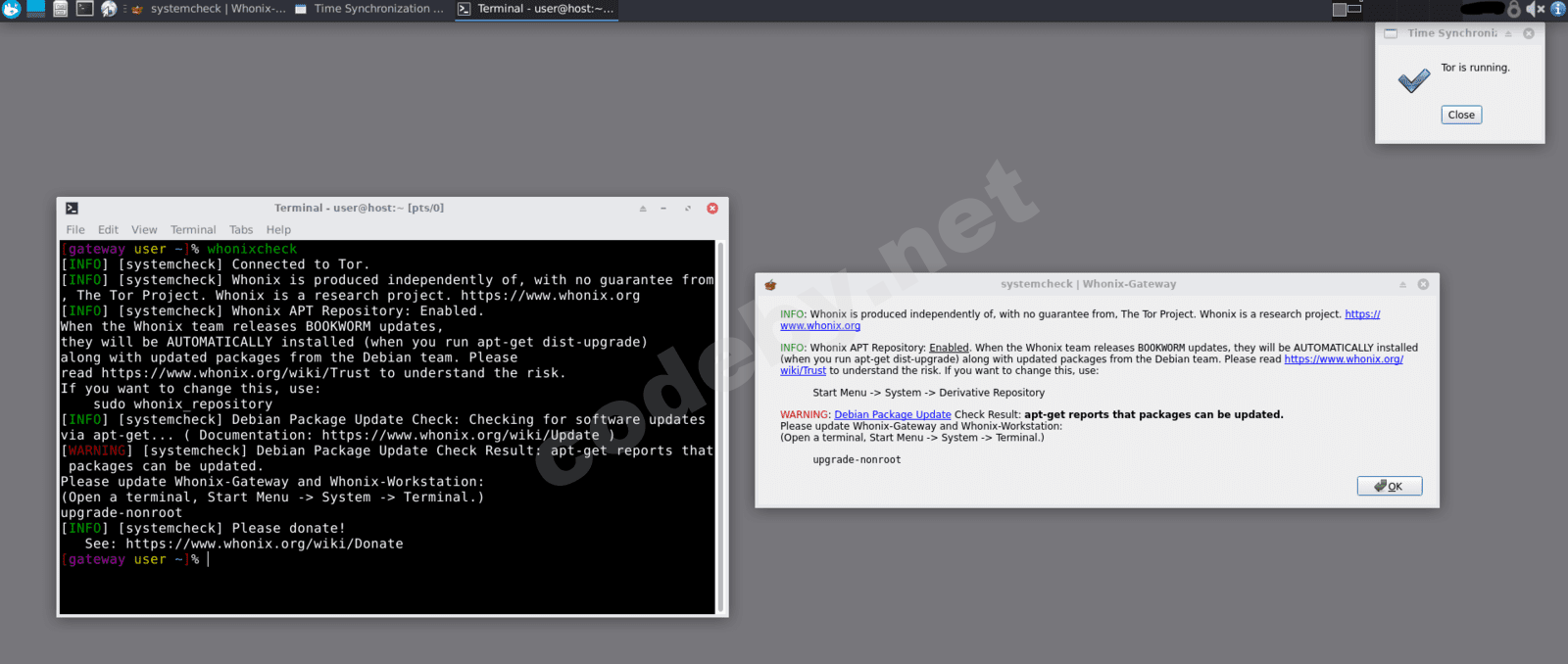
Task: Open the Tabs menu in Terminal
Action: (x=241, y=230)
